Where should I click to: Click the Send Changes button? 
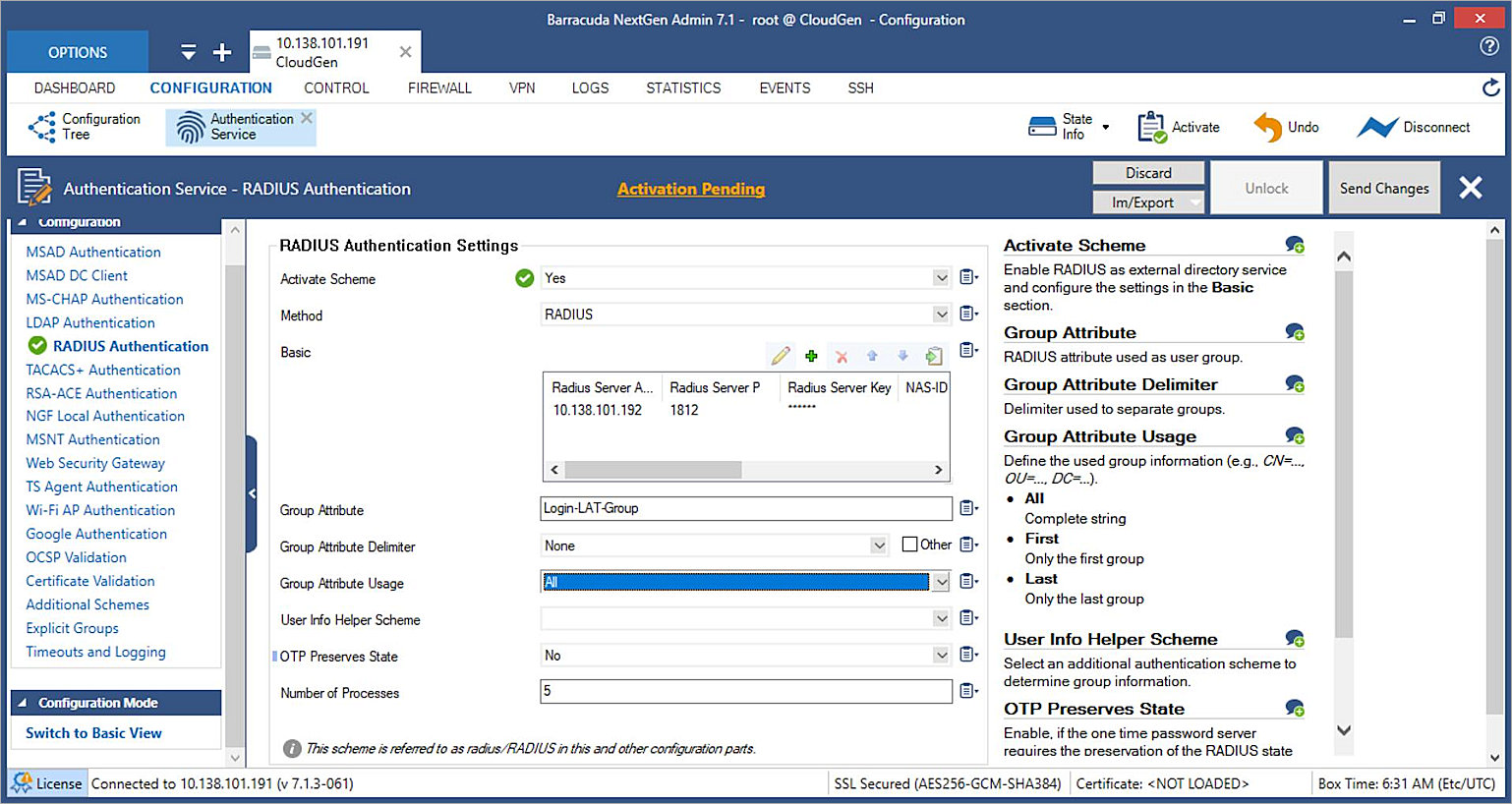pos(1383,189)
